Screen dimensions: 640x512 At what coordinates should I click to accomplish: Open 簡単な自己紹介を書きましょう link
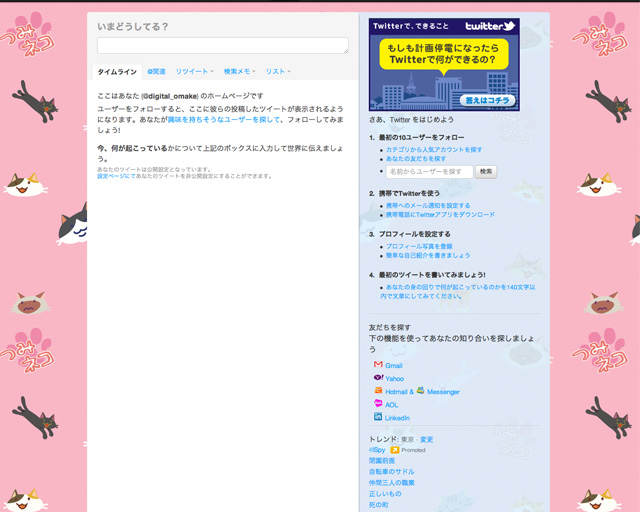coord(428,255)
